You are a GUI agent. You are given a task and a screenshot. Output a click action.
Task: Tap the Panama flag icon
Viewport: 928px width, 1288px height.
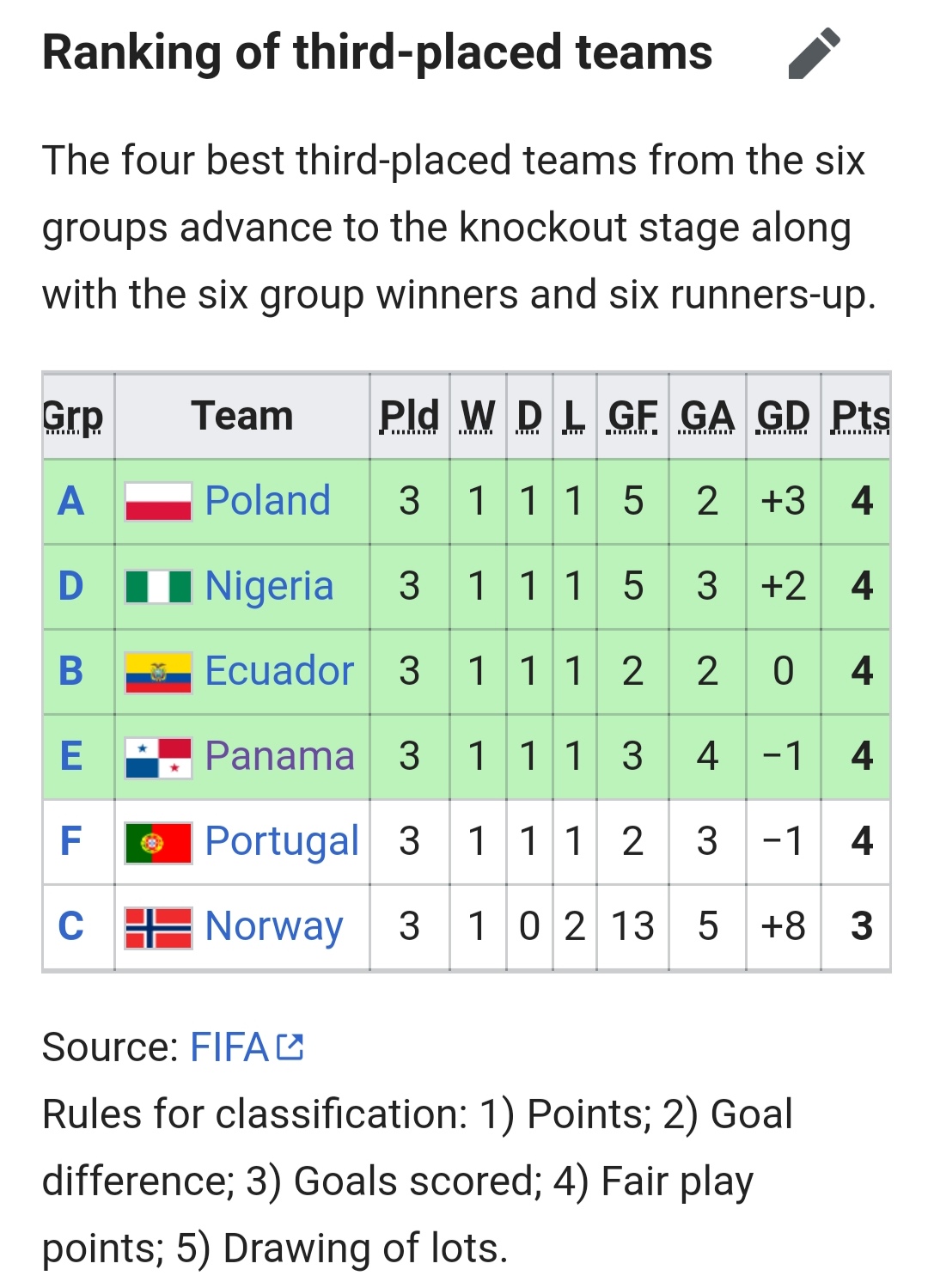click(x=158, y=757)
